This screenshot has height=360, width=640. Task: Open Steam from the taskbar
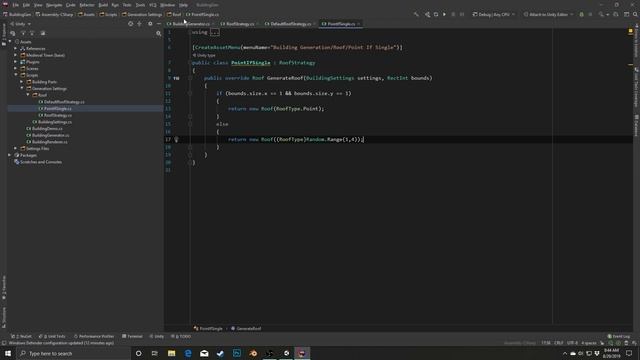220,353
